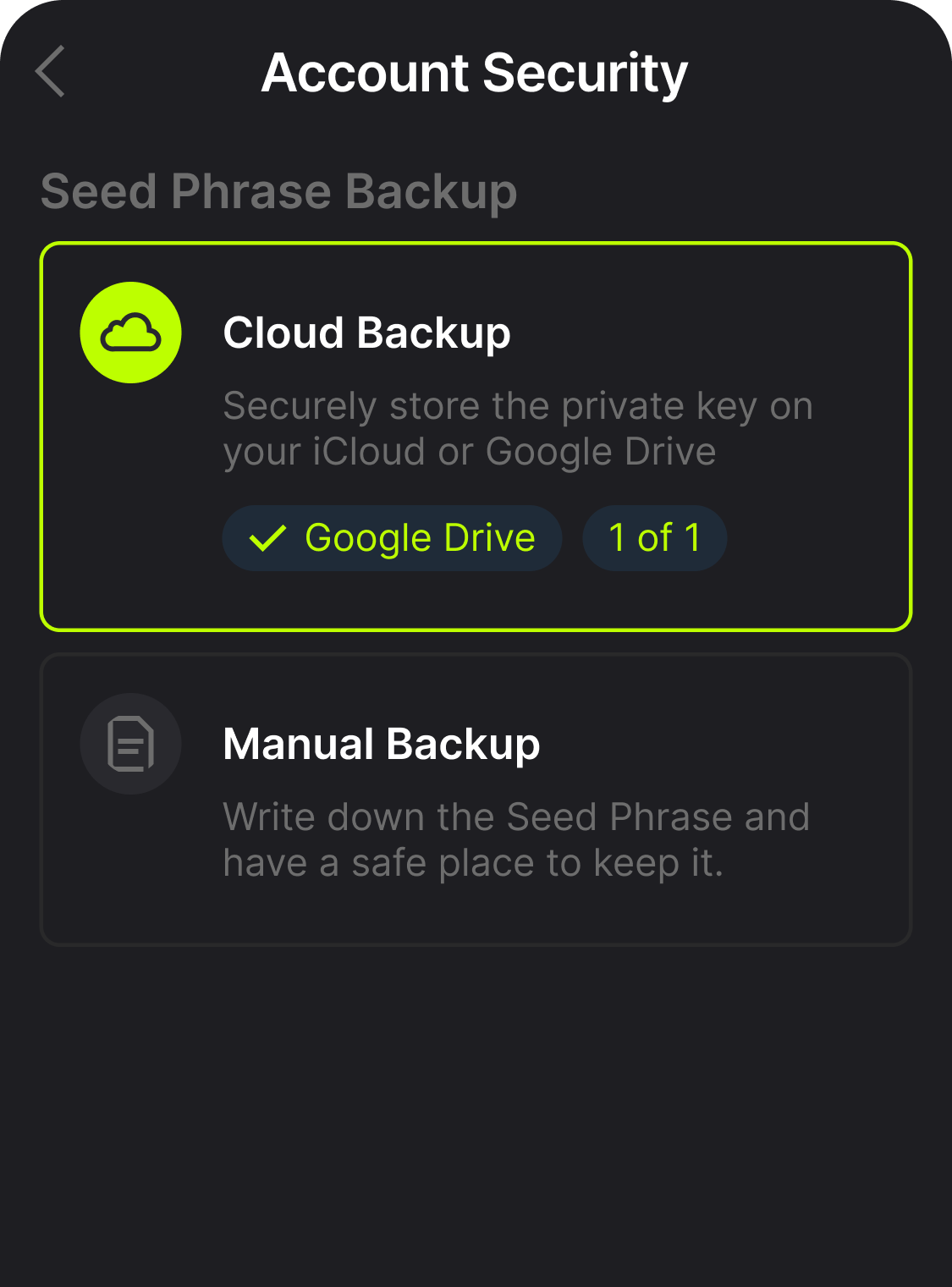This screenshot has height=1287, width=952.
Task: Go back using the top-left arrow
Action: (51, 73)
